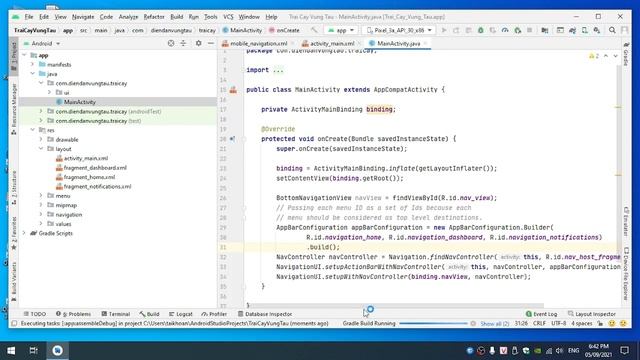Collapse the java folder

(33, 74)
